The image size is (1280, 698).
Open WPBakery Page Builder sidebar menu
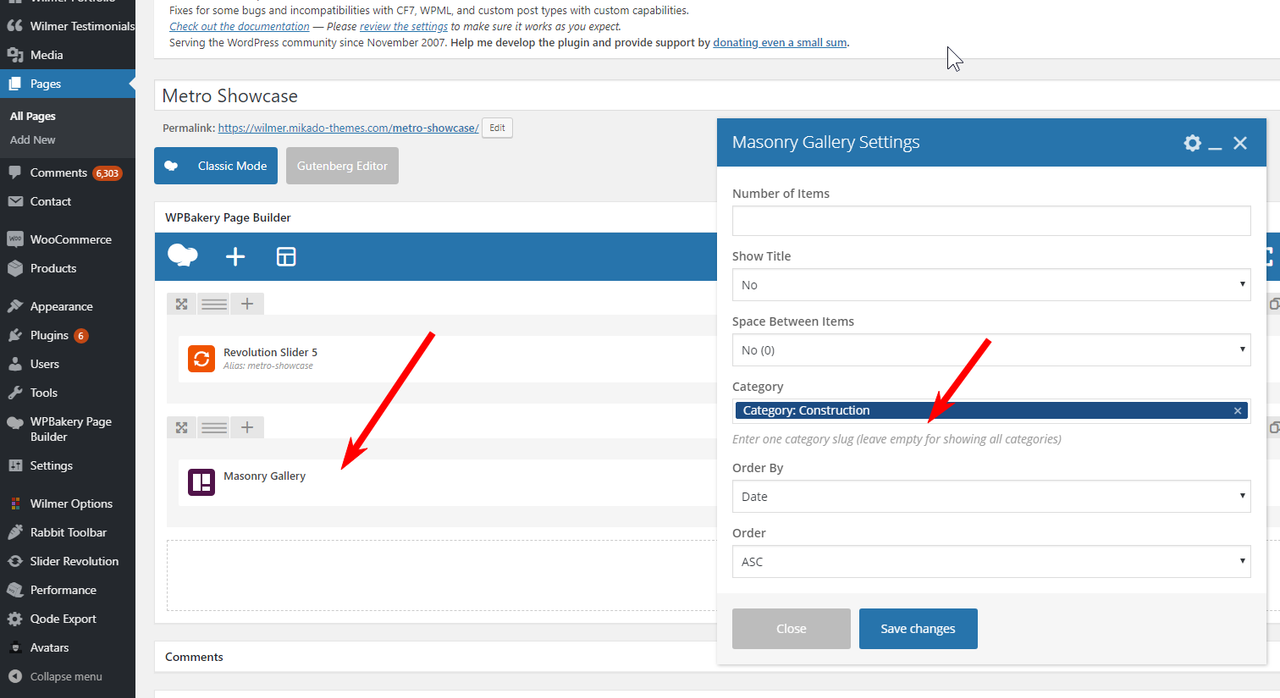[67, 429]
